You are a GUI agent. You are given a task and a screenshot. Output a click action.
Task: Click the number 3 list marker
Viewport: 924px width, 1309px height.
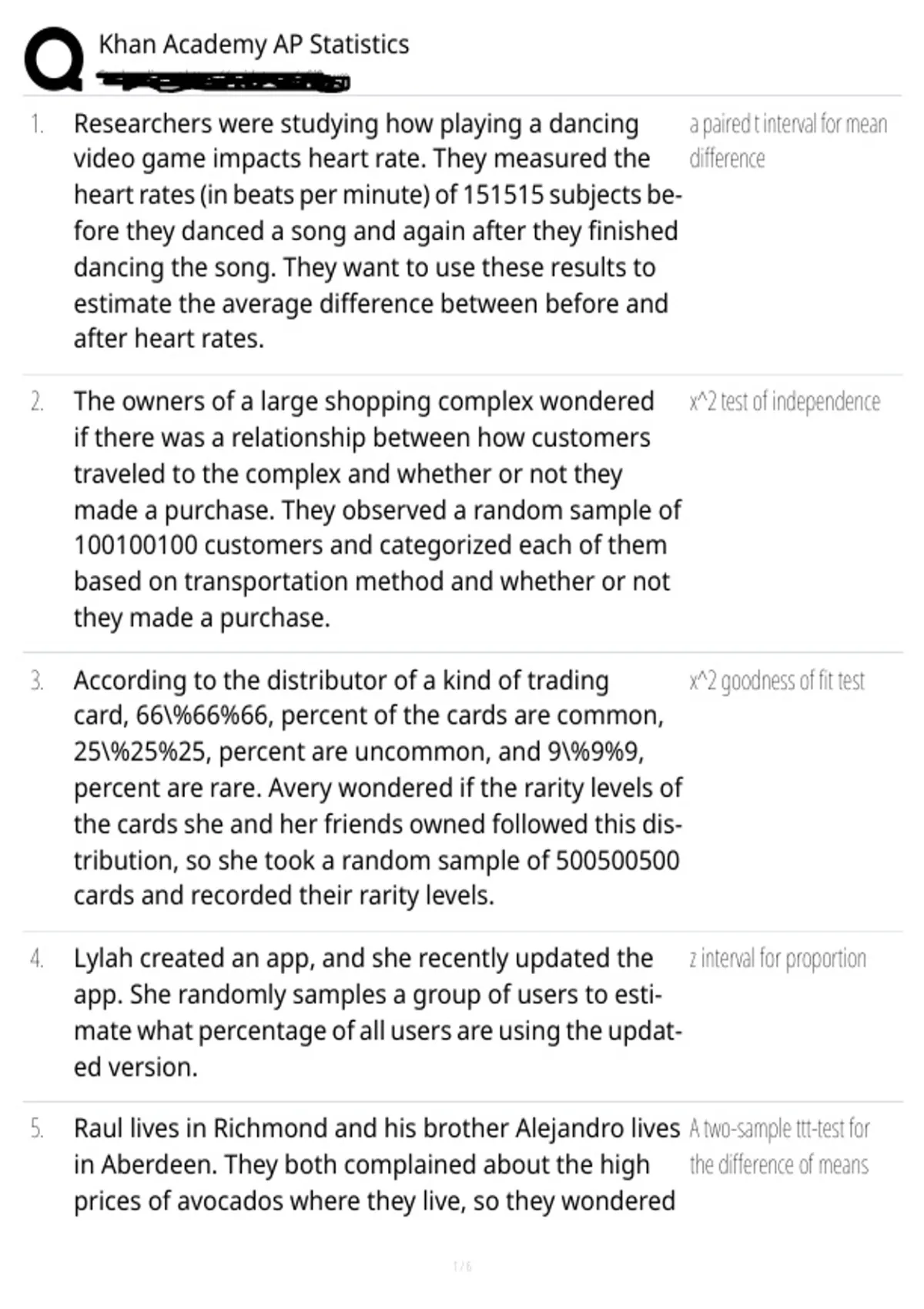pyautogui.click(x=37, y=681)
